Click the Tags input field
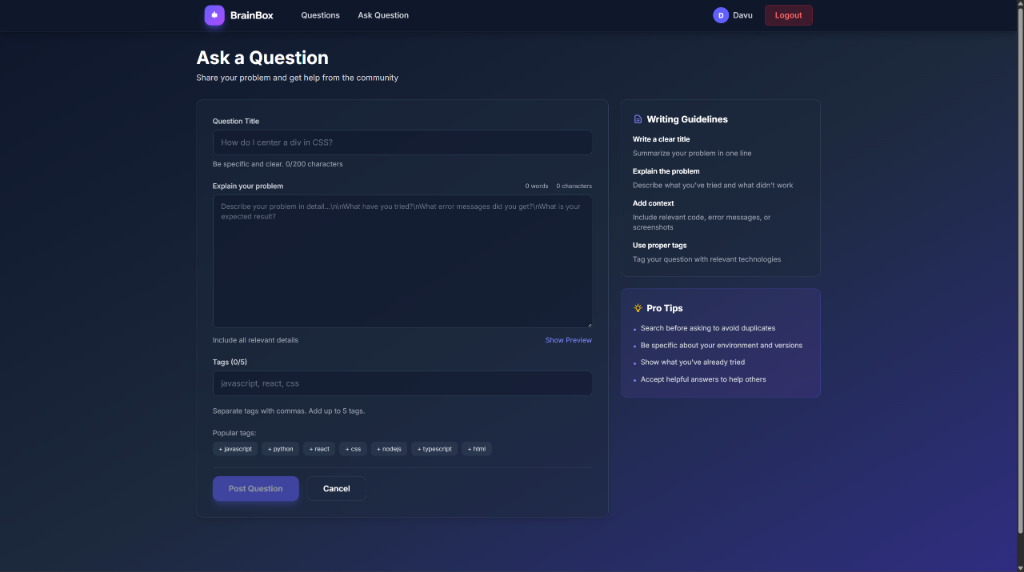Image resolution: width=1024 pixels, height=572 pixels. 402,383
